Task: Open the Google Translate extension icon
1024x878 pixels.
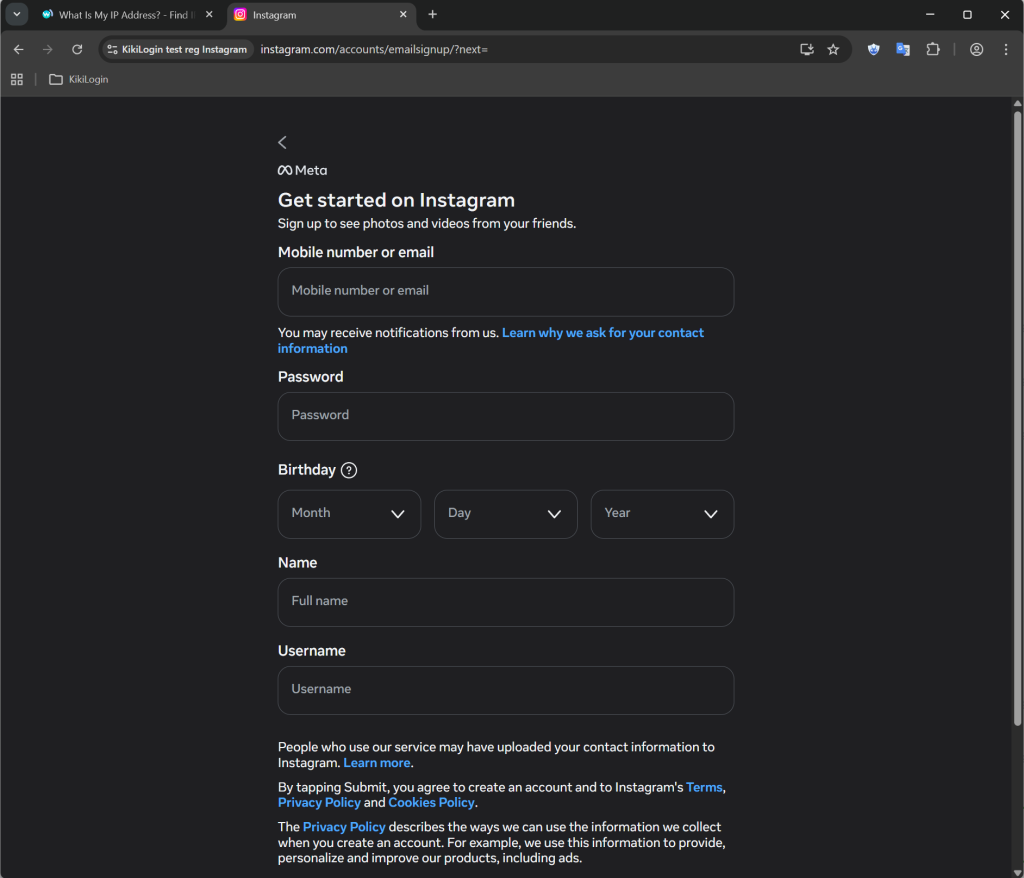Action: (903, 50)
